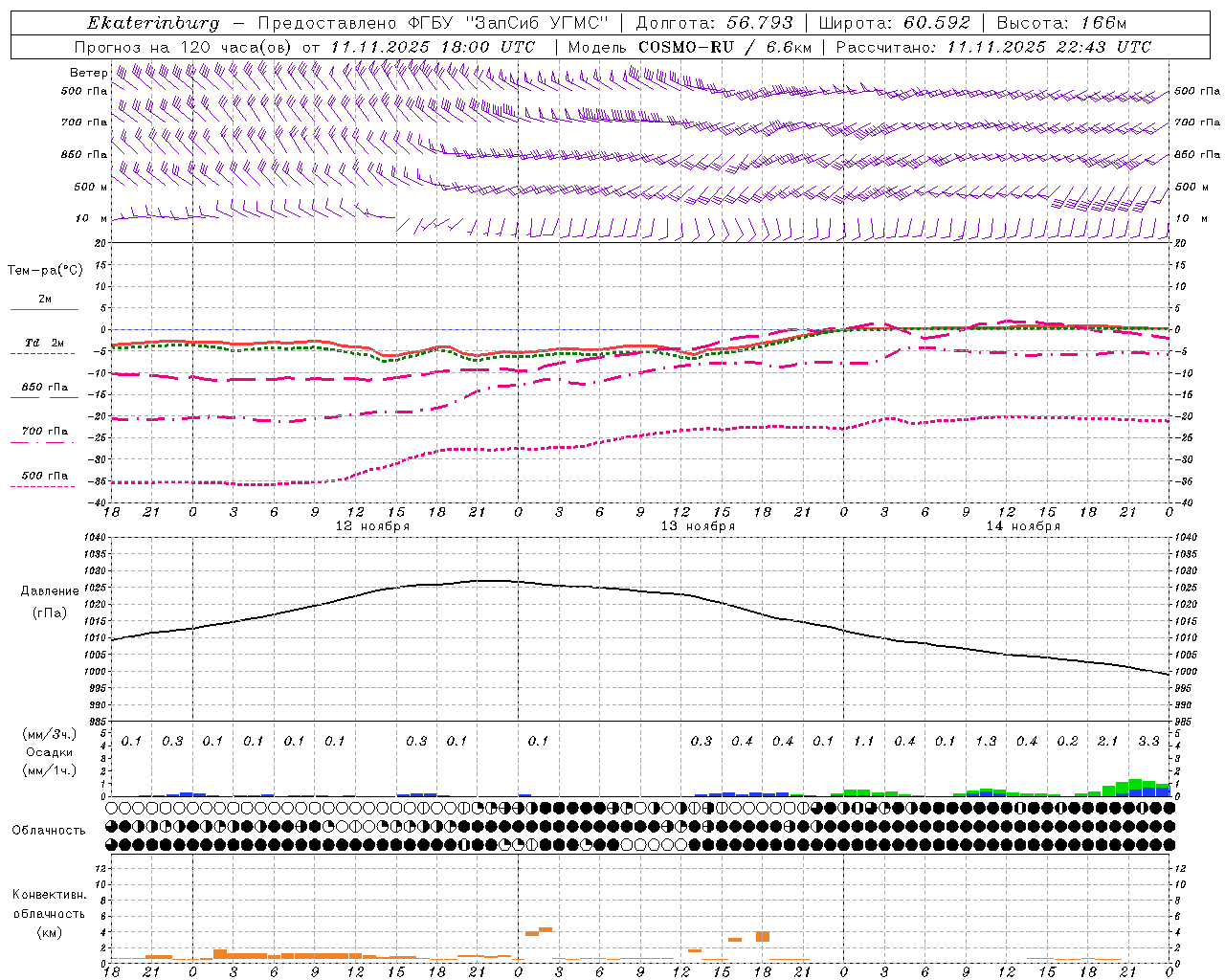Click the 'Конвективн.' convective cloud label

pyautogui.click(x=49, y=895)
